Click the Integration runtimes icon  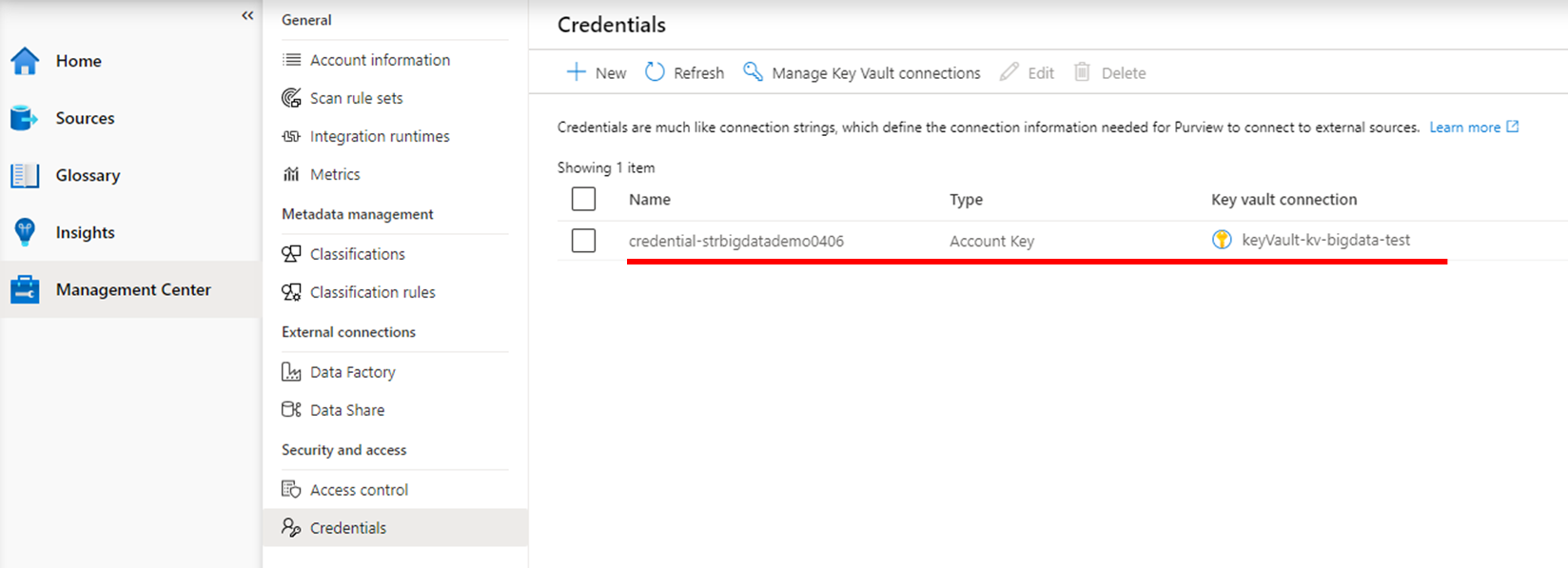291,136
